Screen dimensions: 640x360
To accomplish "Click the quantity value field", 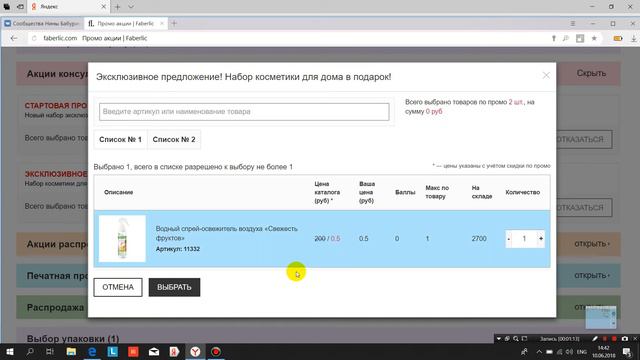I will pyautogui.click(x=524, y=239).
